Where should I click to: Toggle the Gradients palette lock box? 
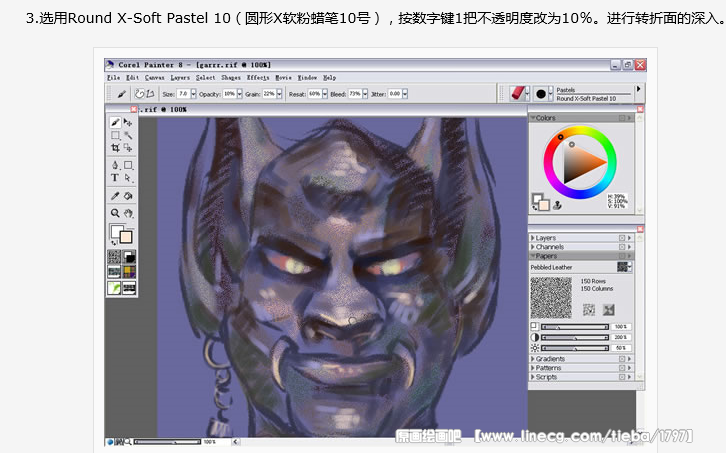[622, 359]
